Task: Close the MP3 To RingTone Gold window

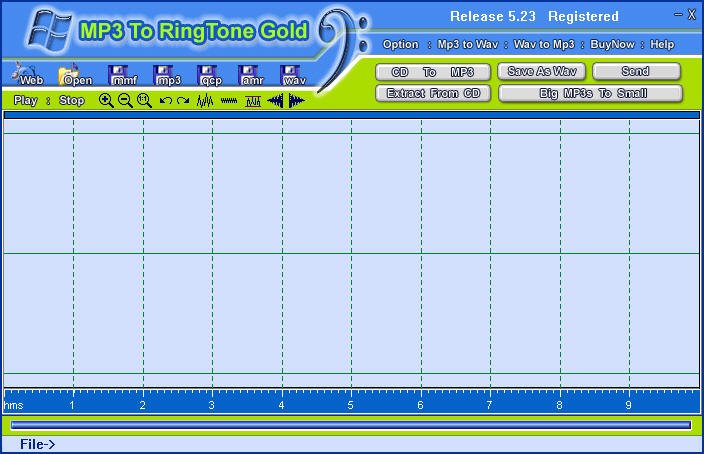Action: 692,15
